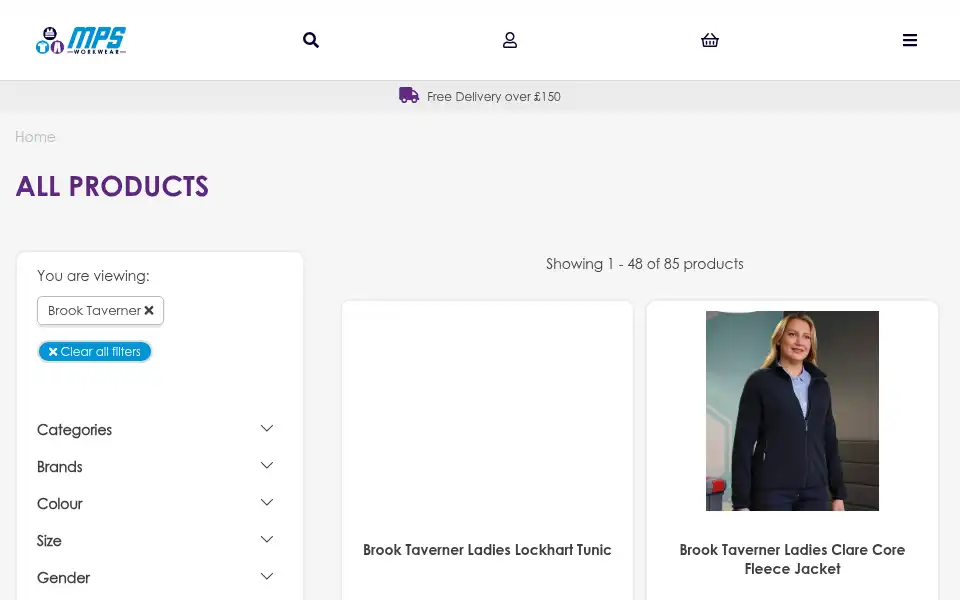Open the user account icon
Viewport: 960px width, 600px height.
[510, 40]
